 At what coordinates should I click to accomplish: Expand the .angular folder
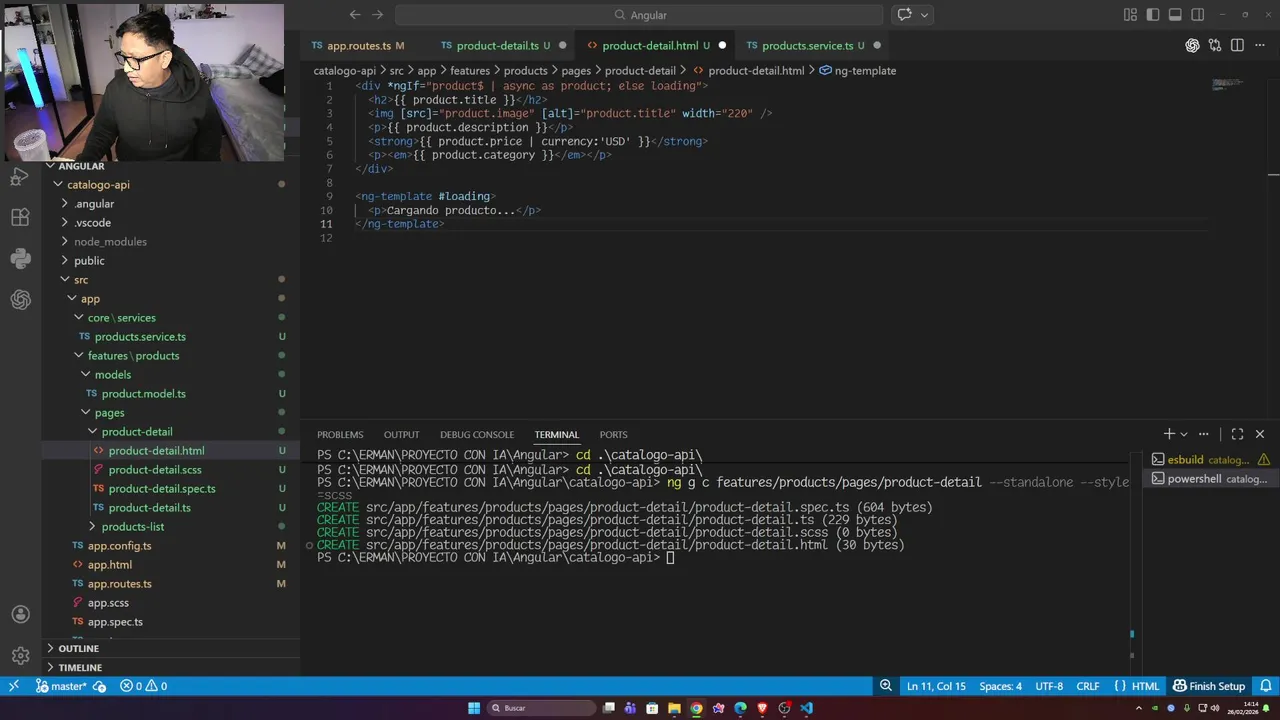(x=94, y=204)
